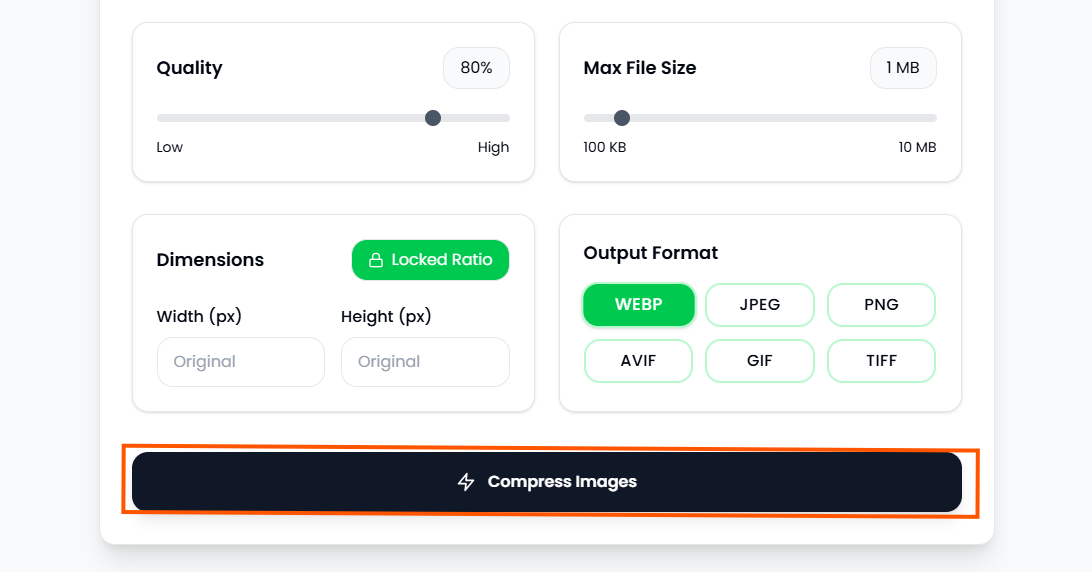Screen dimensions: 1092x572
Task: Click the 1 MB file size badge
Action: coord(903,68)
